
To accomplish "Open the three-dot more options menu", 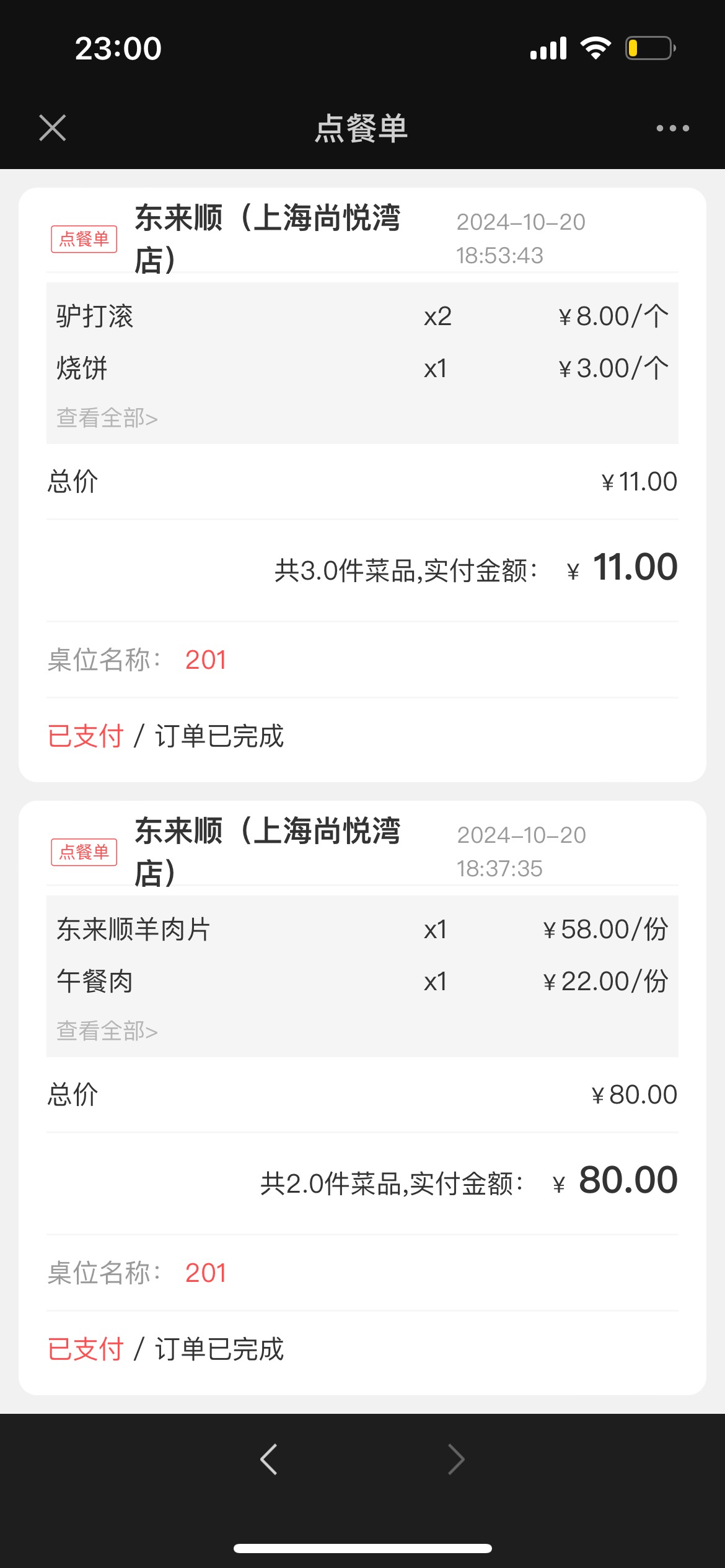I will [672, 128].
